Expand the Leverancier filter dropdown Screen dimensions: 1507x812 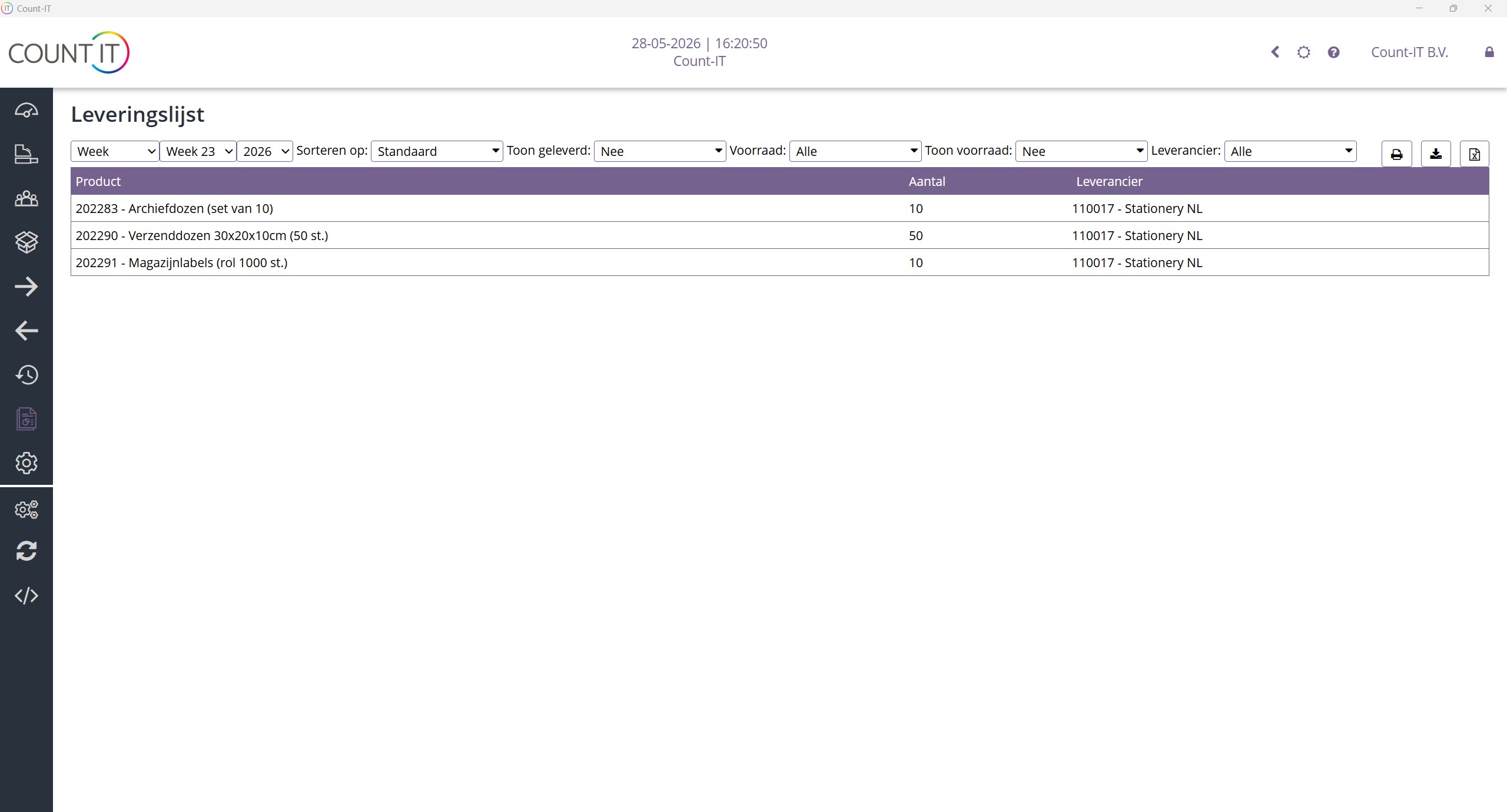[1290, 151]
